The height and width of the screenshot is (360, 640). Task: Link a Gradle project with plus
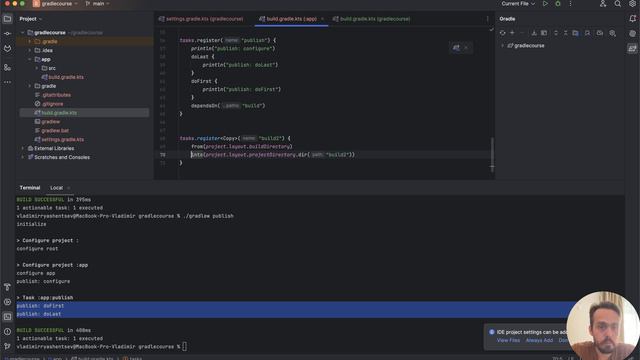pyautogui.click(x=512, y=33)
